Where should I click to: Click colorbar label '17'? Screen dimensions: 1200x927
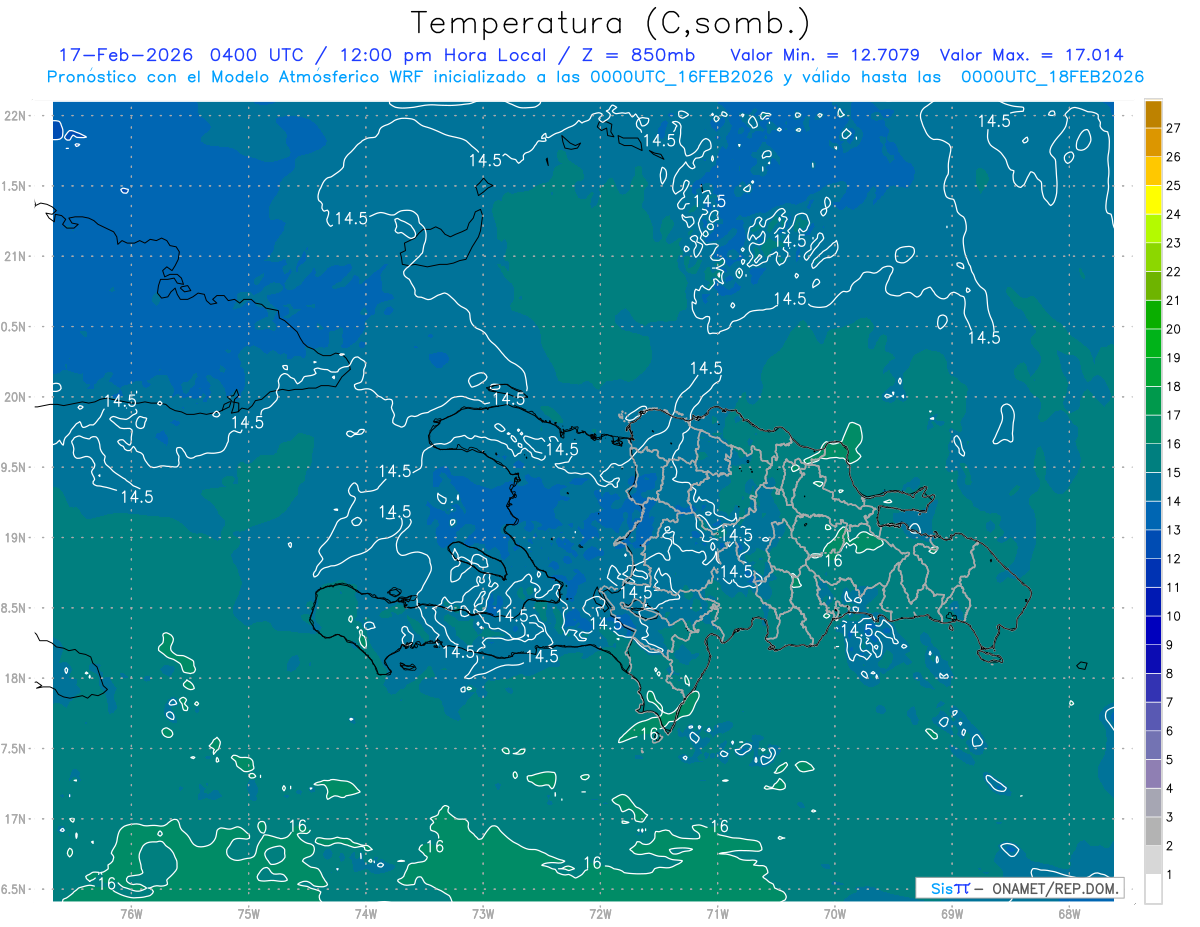[x=1174, y=415]
